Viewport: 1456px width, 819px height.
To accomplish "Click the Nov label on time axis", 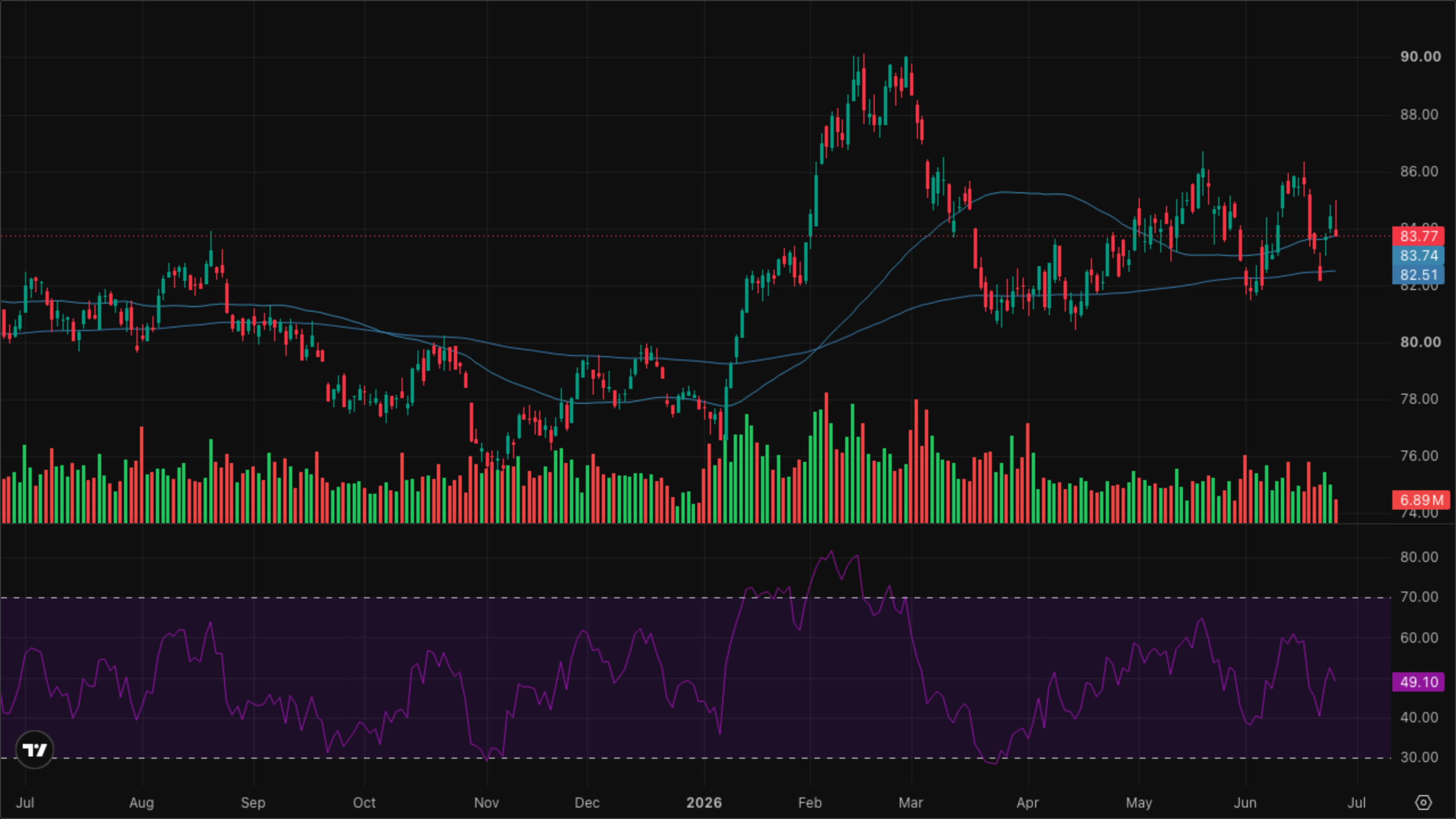I will 486,803.
